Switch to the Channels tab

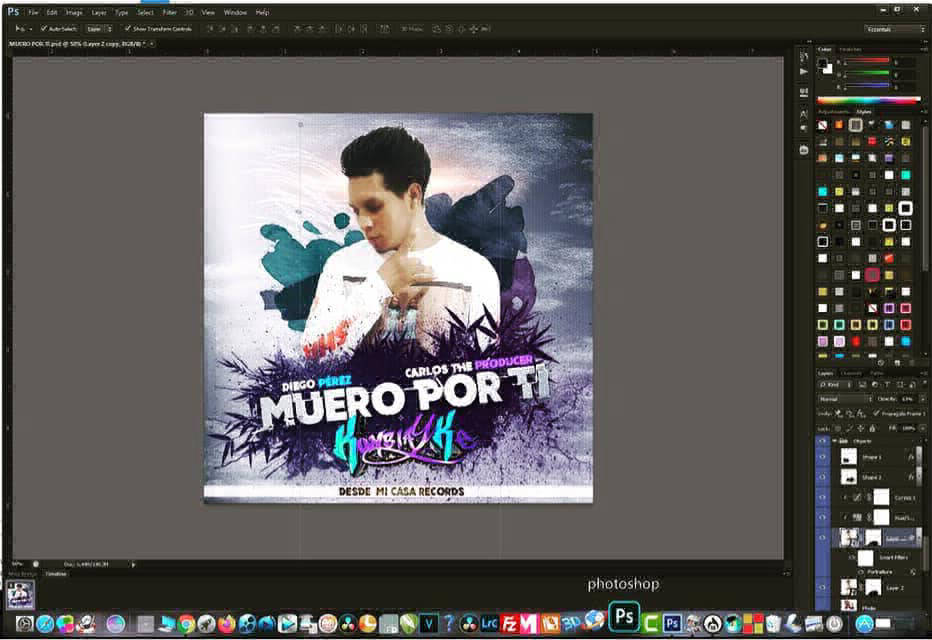pos(851,373)
